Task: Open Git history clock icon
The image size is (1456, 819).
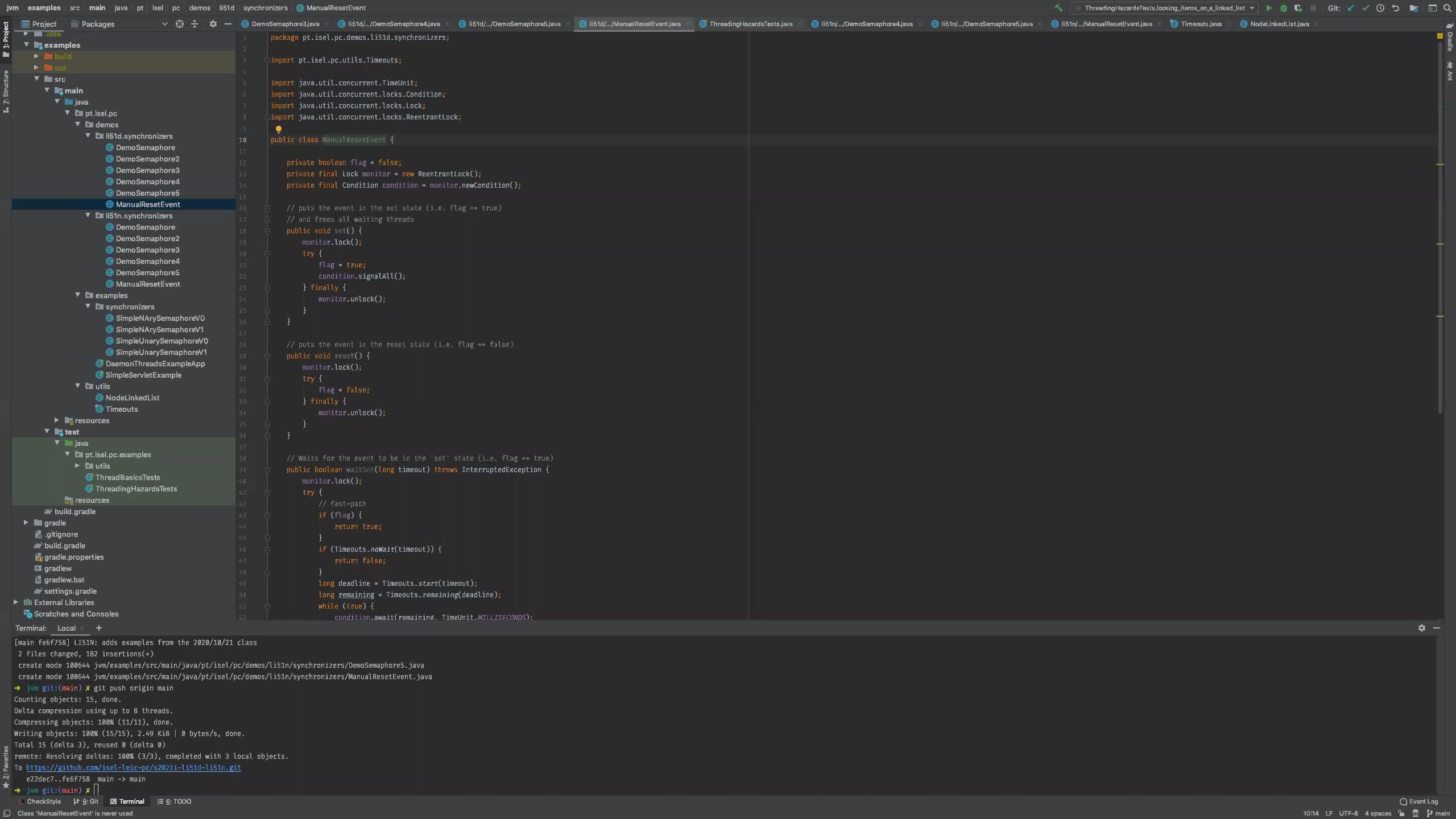Action: coord(1380,8)
